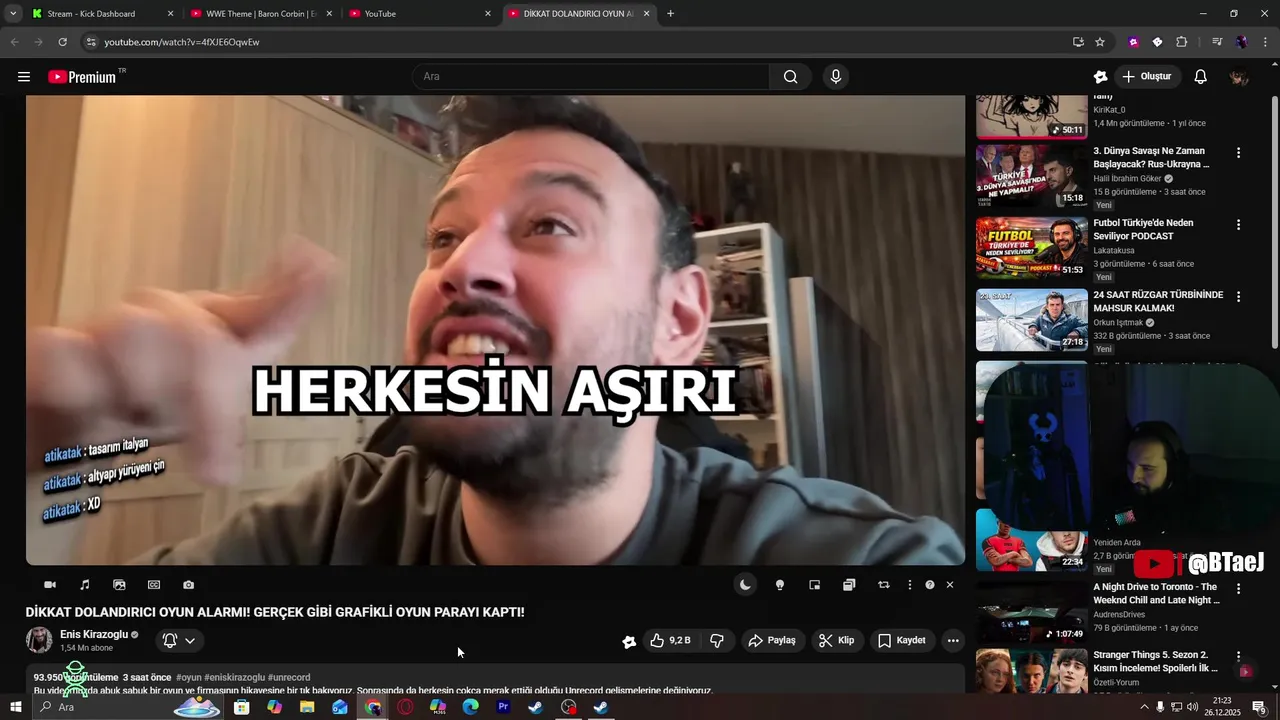Open the YouTube hamburger guide menu
Image resolution: width=1280 pixels, height=720 pixels.
[x=24, y=77]
